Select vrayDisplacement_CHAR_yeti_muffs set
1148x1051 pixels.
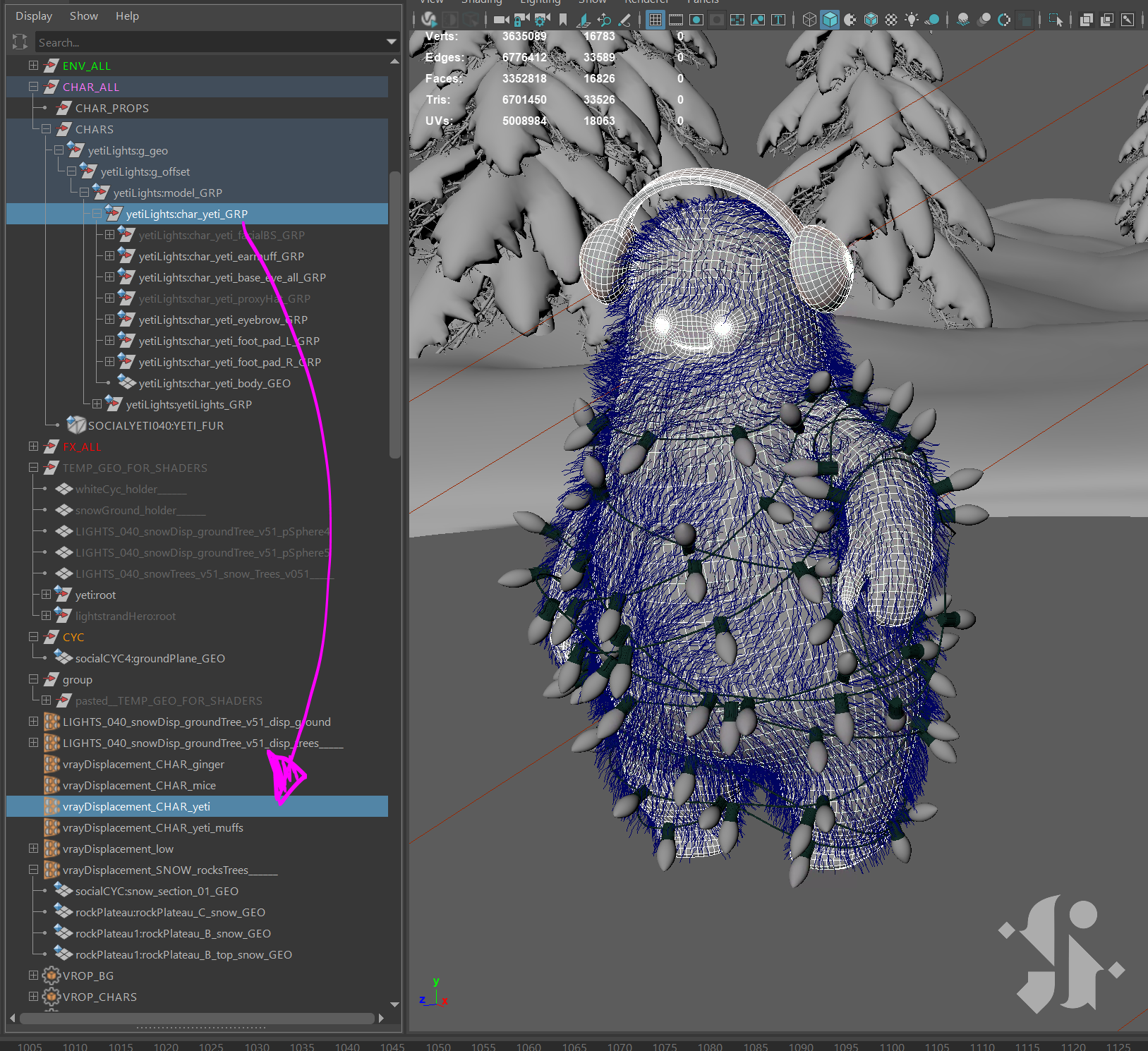pyautogui.click(x=152, y=827)
